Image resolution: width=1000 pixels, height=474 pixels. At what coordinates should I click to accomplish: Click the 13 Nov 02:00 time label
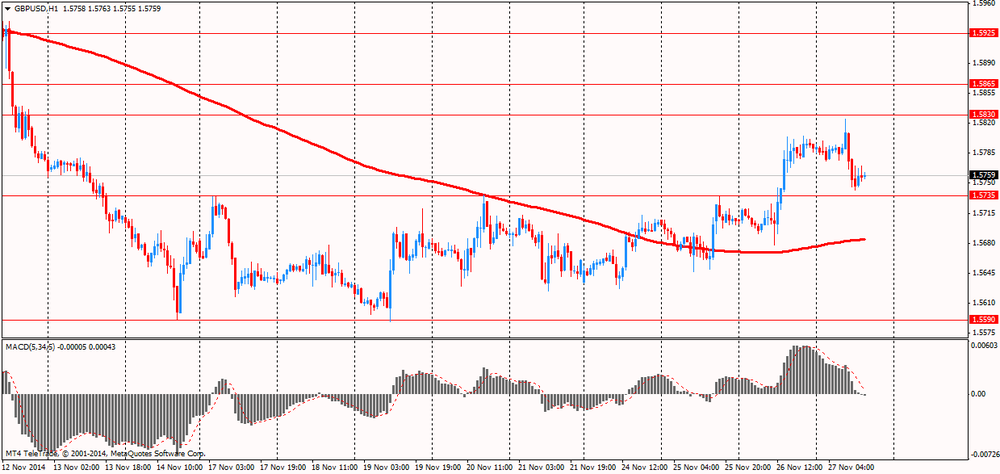75,467
